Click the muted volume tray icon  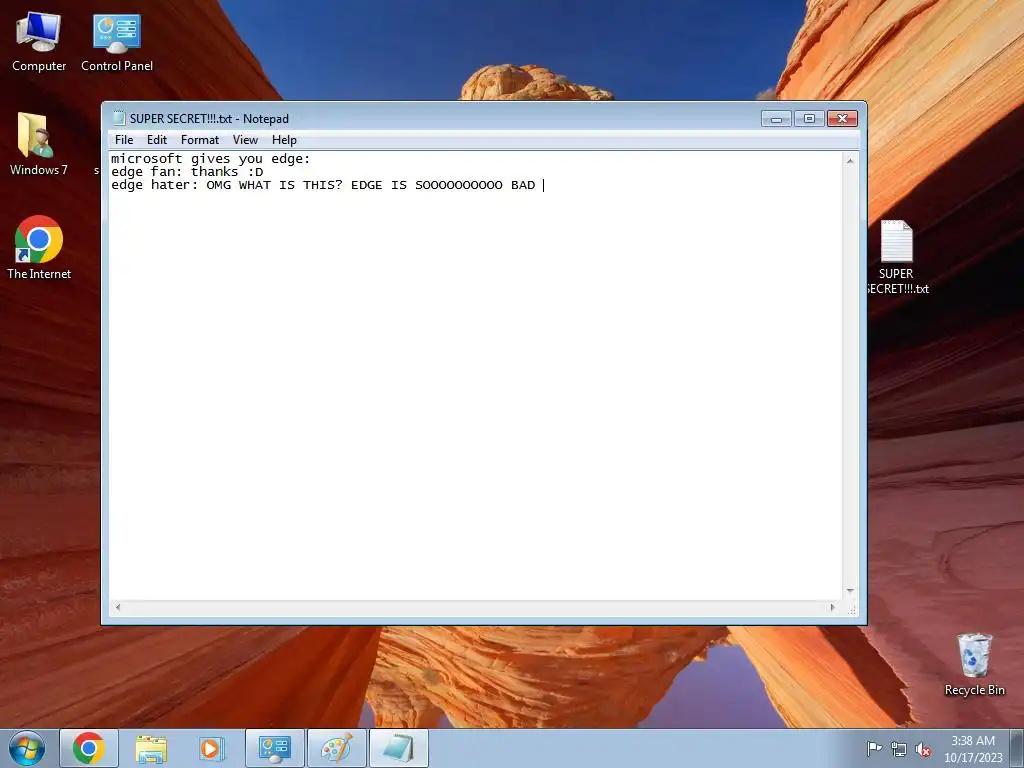923,749
